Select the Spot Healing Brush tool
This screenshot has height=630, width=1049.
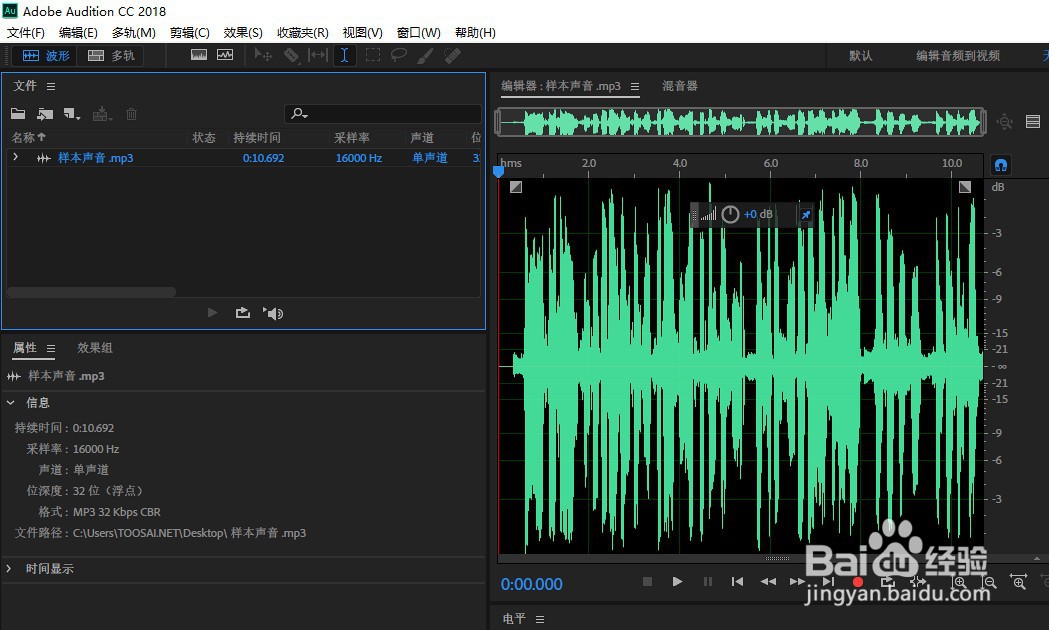pyautogui.click(x=453, y=56)
